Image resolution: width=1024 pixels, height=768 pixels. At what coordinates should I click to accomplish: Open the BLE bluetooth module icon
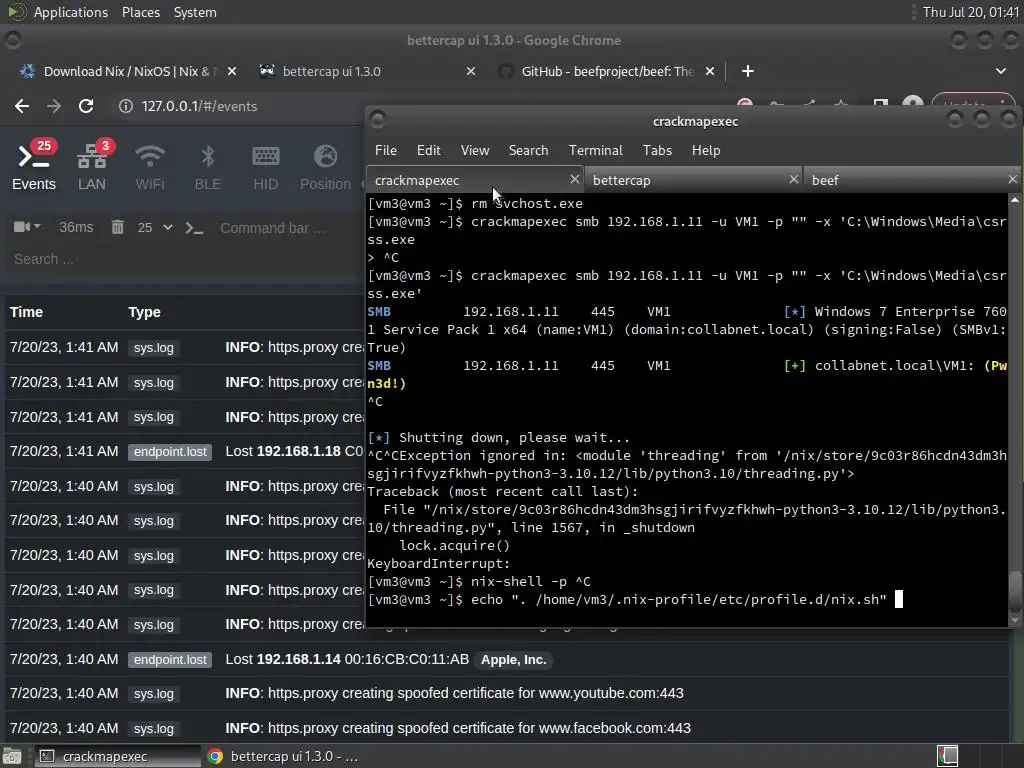click(208, 167)
